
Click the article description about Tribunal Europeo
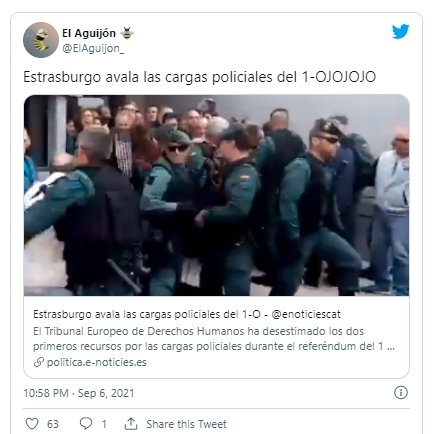[x=214, y=339]
